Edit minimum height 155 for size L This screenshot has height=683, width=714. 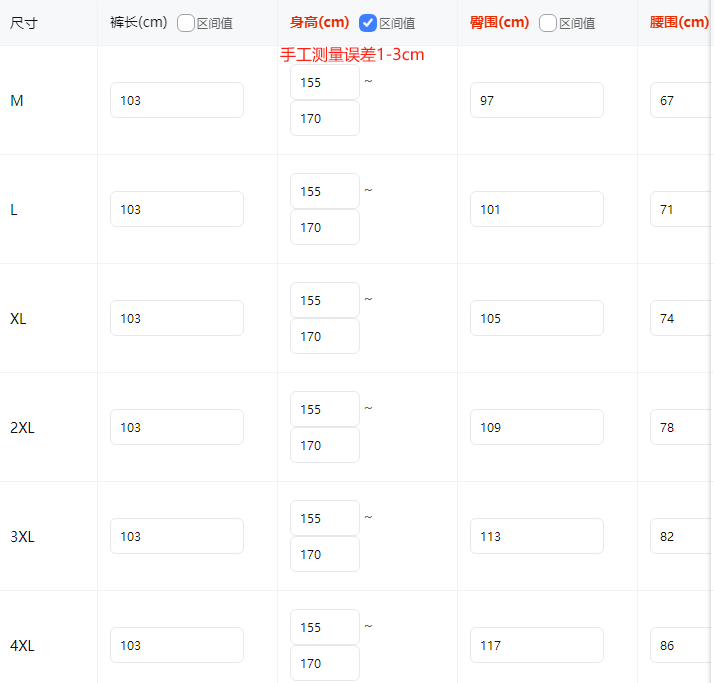325,191
